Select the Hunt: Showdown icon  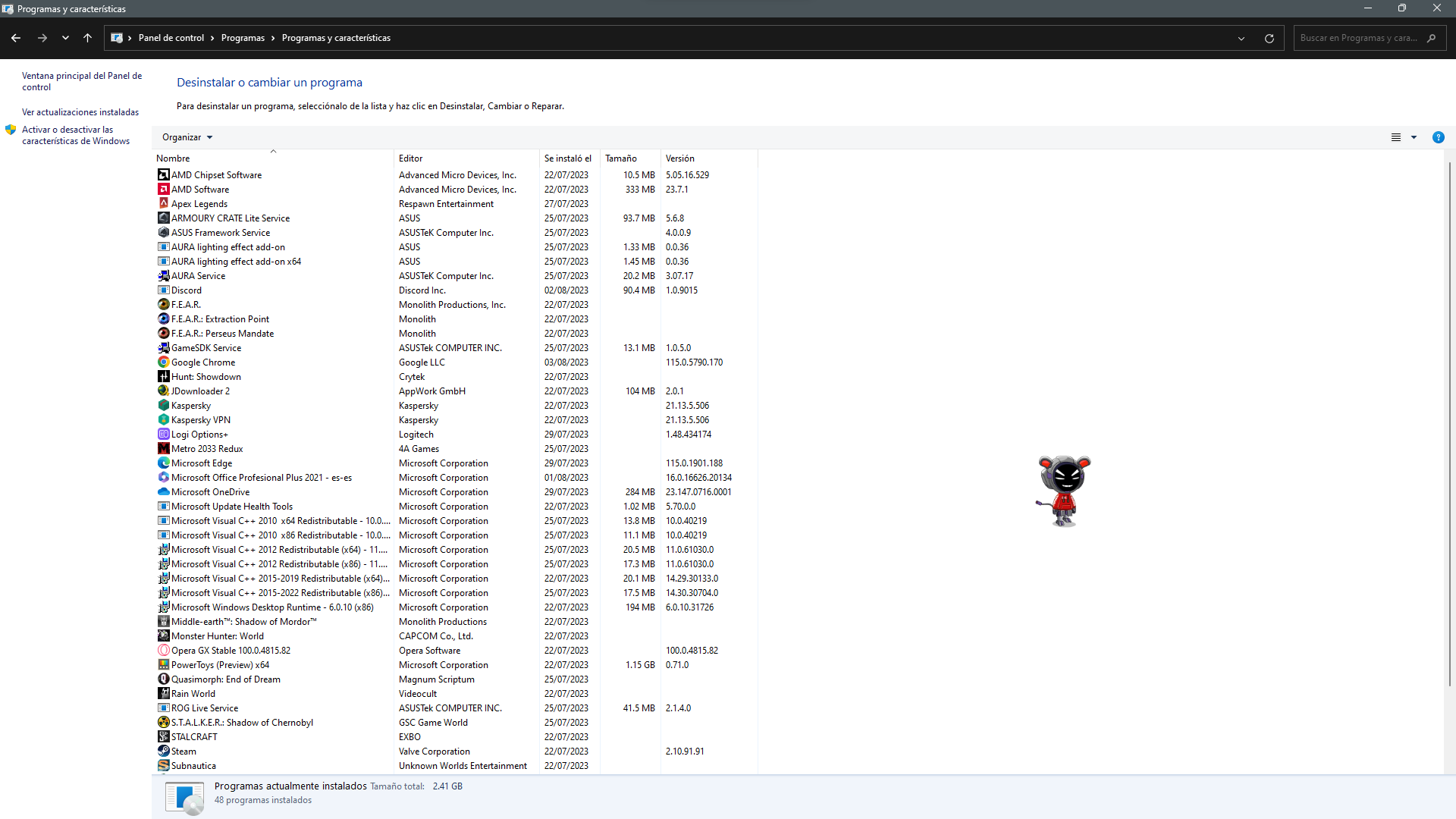click(x=163, y=377)
